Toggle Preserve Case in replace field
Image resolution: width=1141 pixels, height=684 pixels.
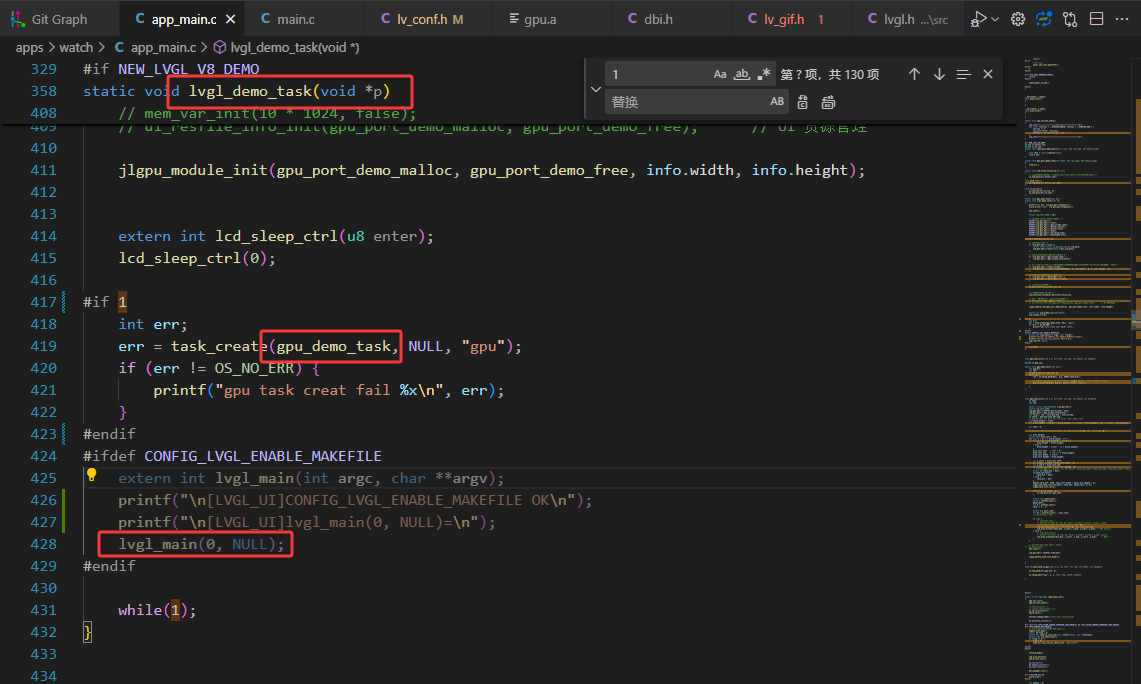(x=777, y=102)
